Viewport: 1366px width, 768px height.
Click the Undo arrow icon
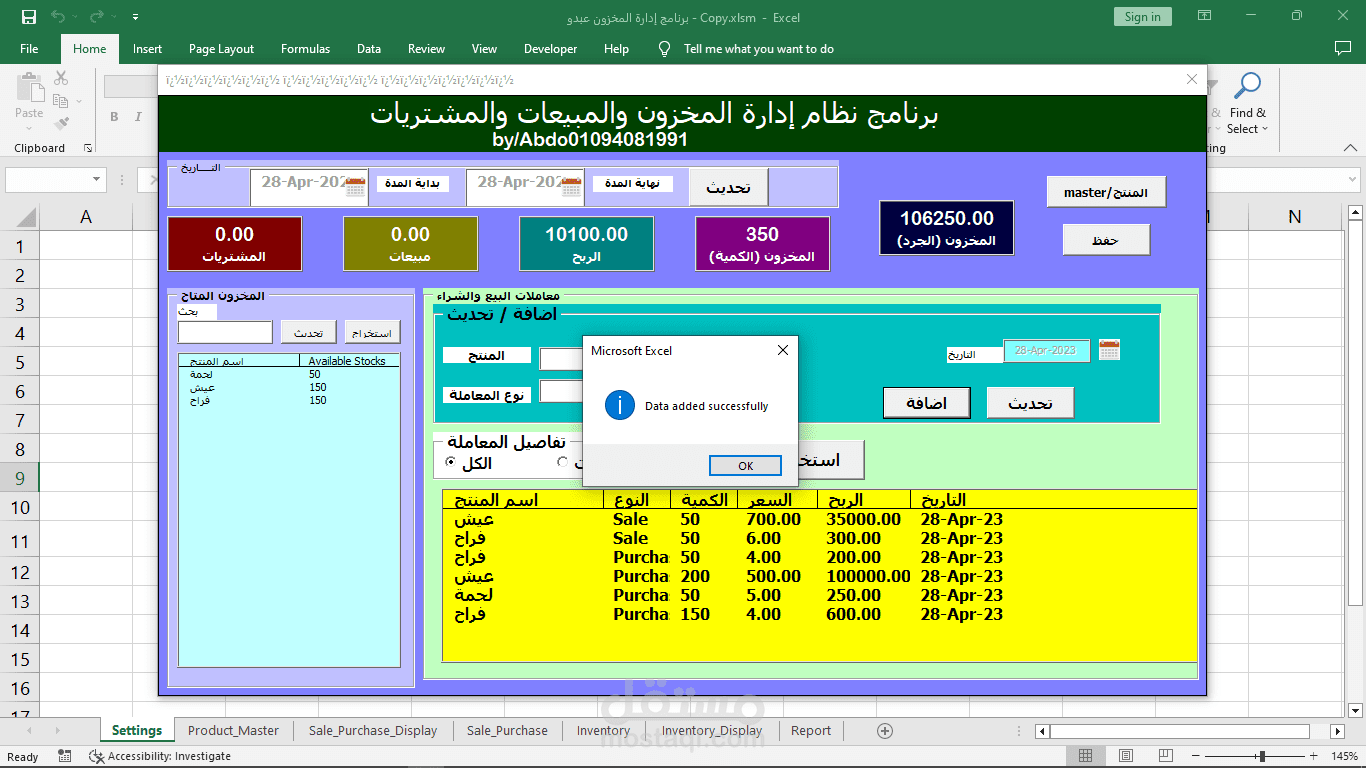pos(58,17)
